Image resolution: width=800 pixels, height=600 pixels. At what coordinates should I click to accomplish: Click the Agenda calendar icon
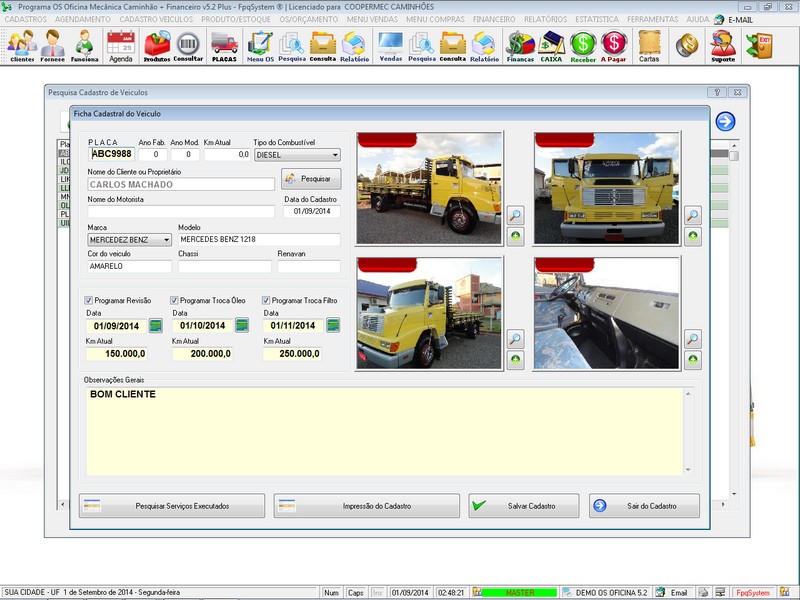(x=120, y=45)
